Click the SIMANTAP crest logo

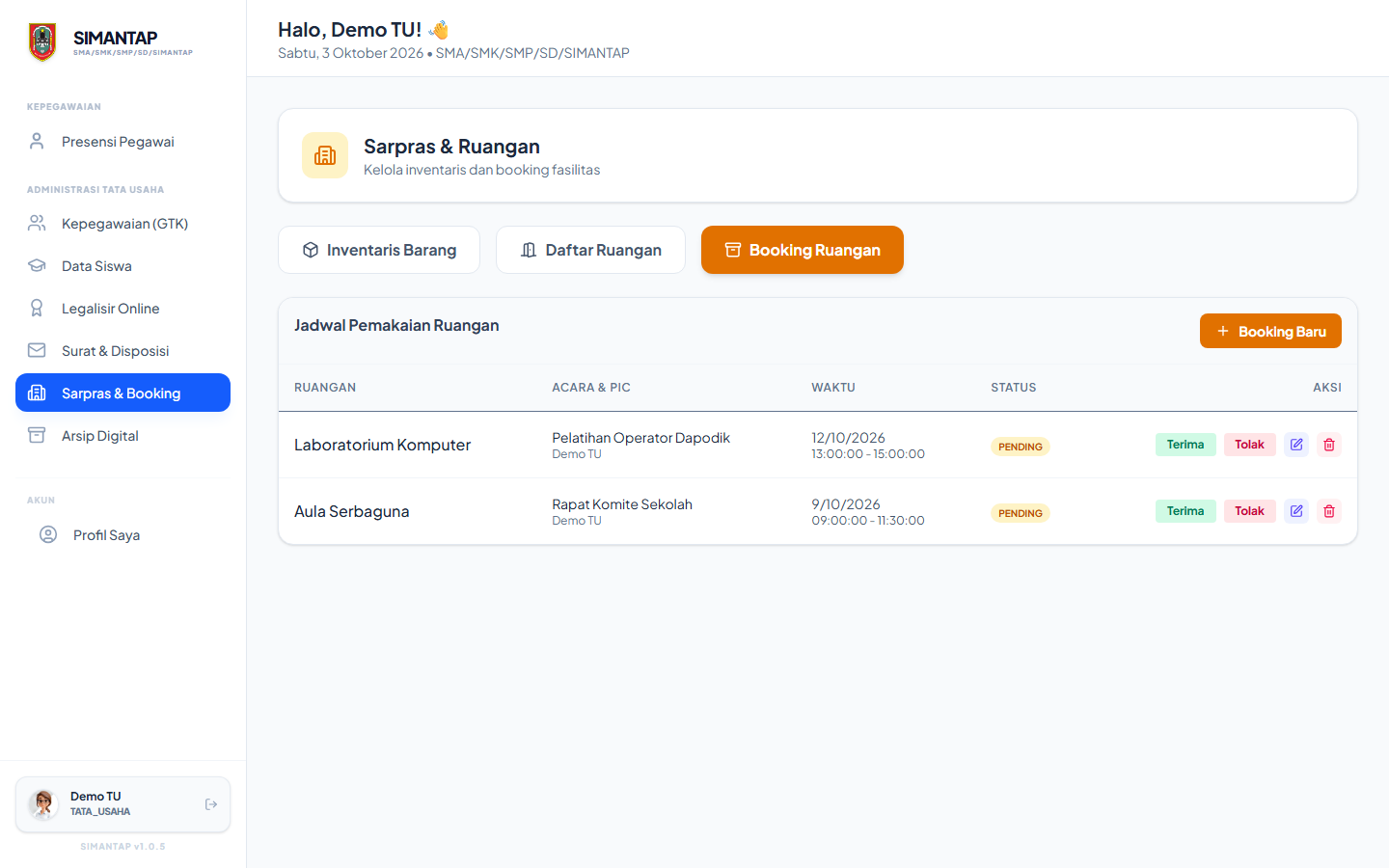pyautogui.click(x=42, y=42)
